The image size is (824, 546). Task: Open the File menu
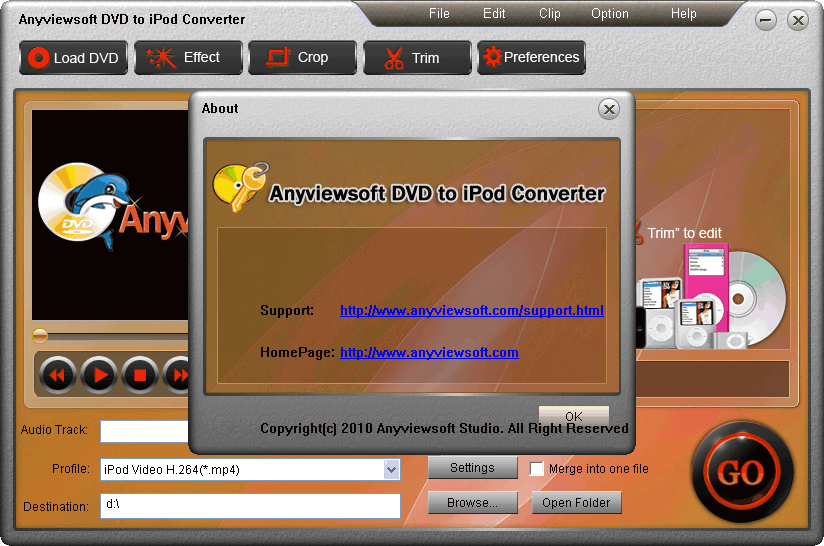[439, 14]
